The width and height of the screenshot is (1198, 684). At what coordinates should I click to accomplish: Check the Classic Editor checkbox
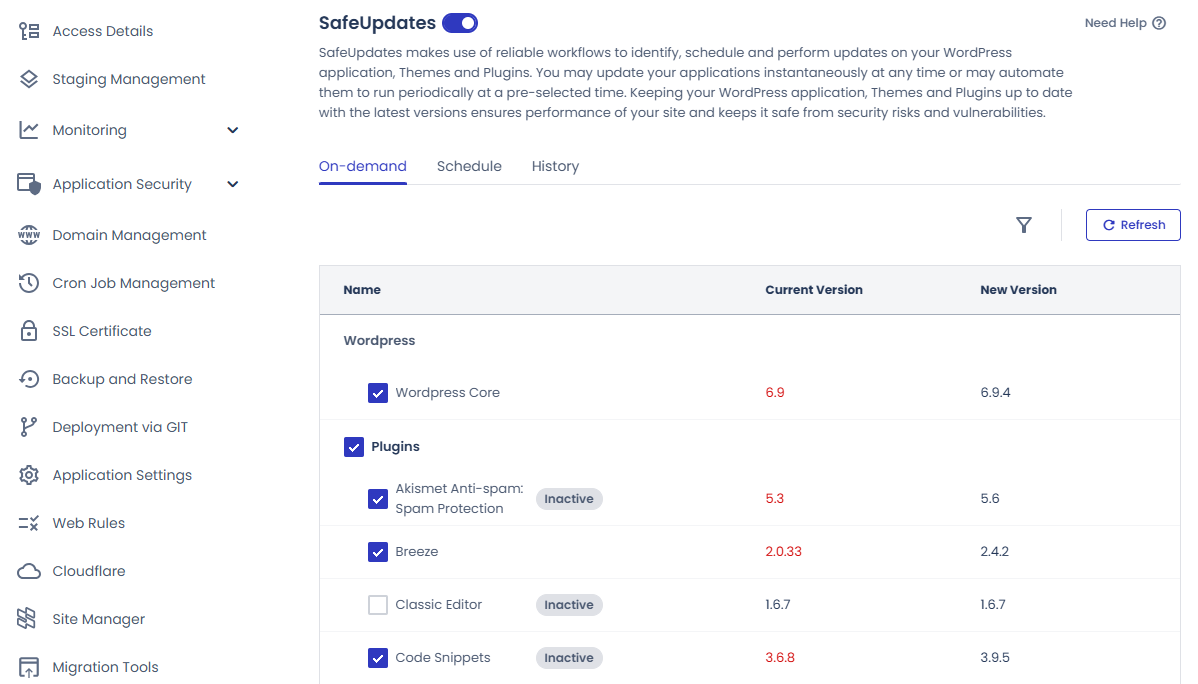click(x=377, y=605)
